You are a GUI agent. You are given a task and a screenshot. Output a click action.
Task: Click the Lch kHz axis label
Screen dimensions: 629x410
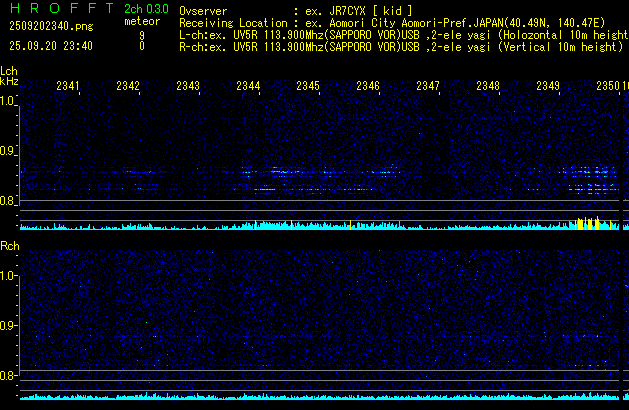click(x=9, y=76)
